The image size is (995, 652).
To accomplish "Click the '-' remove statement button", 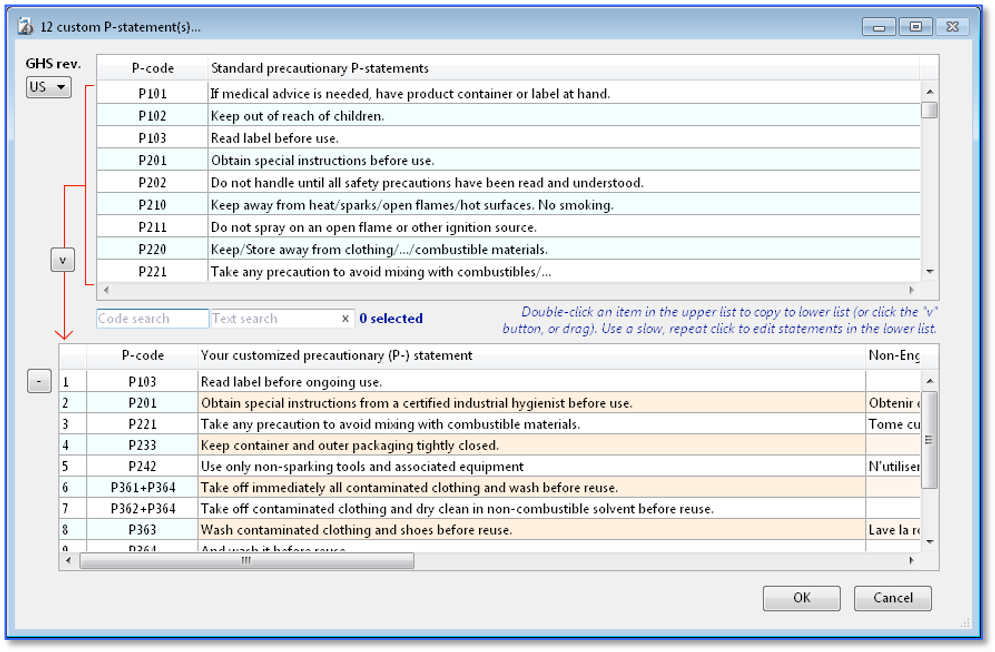I will (39, 381).
